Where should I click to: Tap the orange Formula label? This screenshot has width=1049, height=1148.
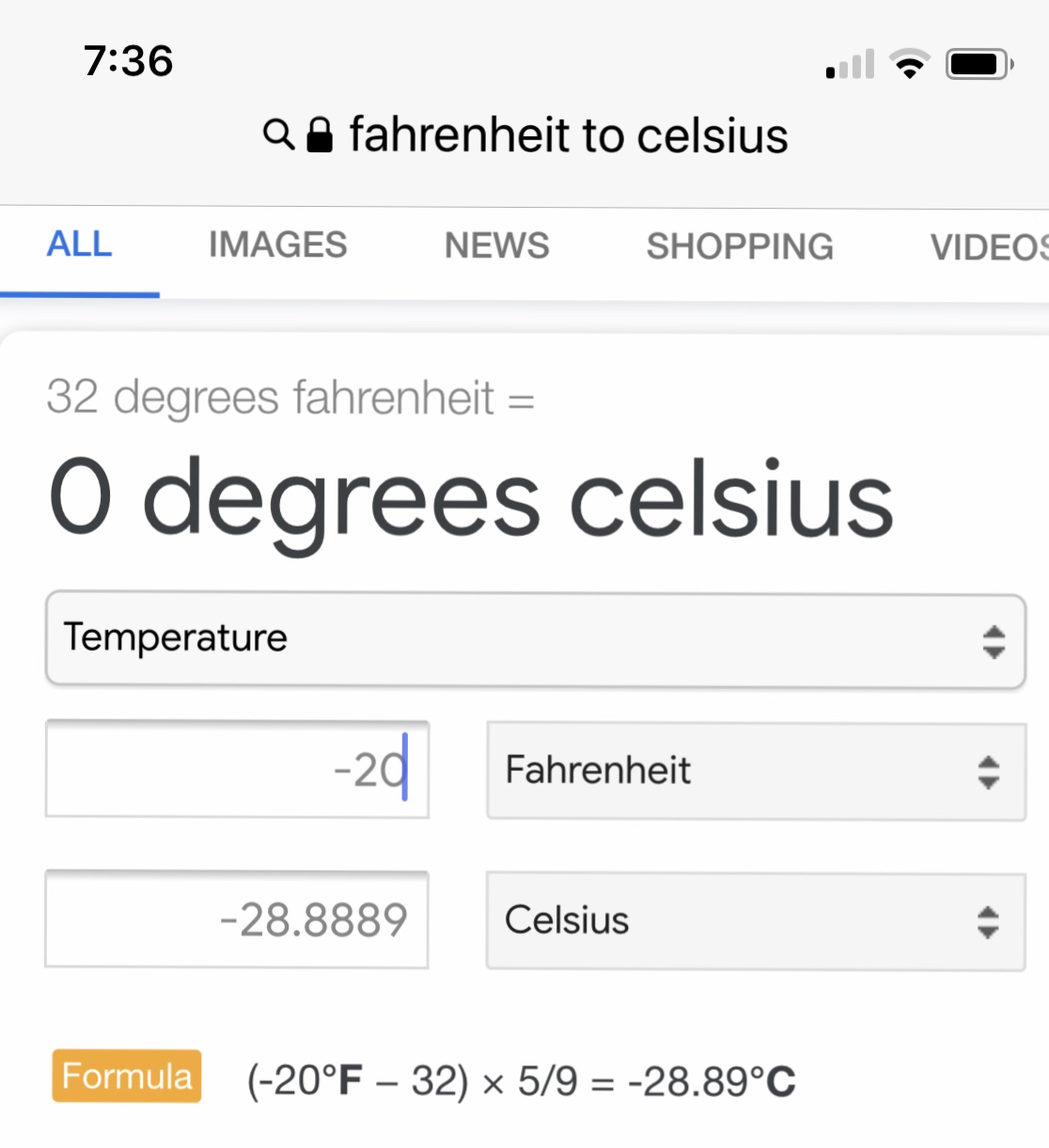pyautogui.click(x=127, y=1076)
